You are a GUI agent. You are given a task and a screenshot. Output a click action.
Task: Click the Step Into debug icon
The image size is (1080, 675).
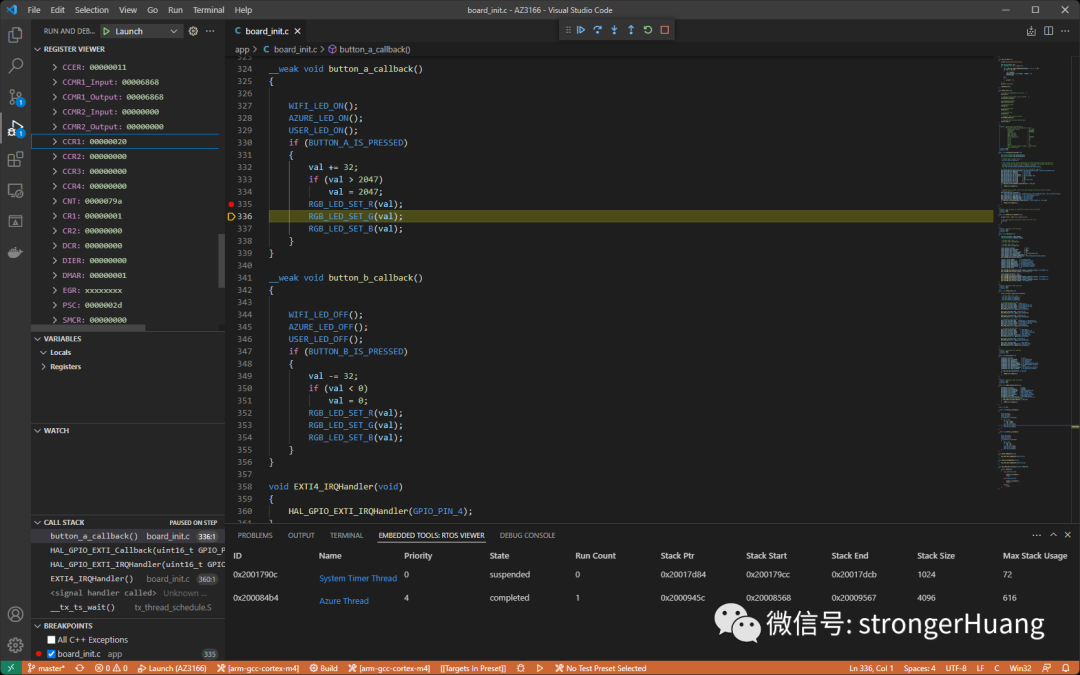tap(614, 30)
